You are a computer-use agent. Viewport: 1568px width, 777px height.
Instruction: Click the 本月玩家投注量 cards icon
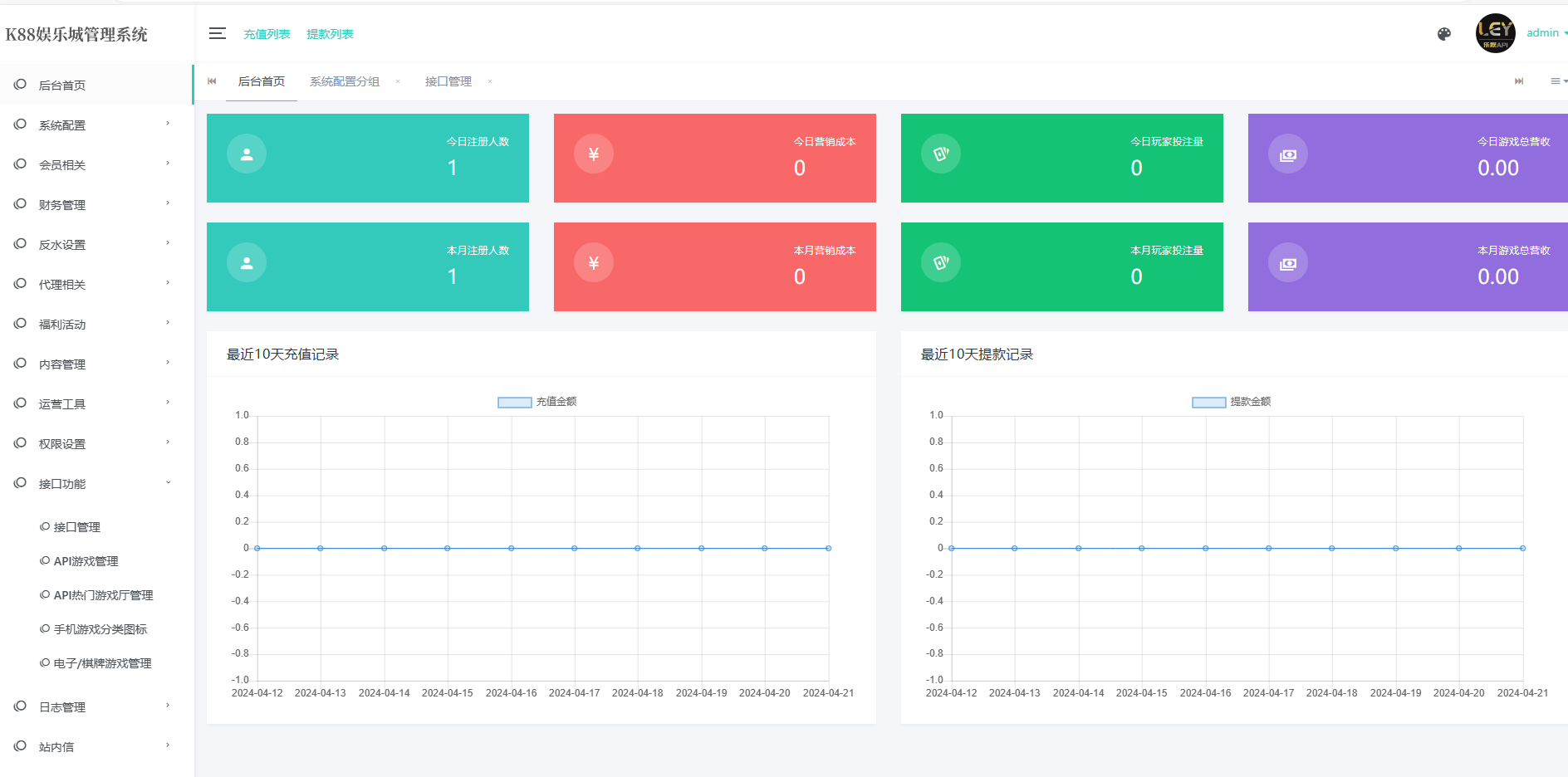[941, 262]
